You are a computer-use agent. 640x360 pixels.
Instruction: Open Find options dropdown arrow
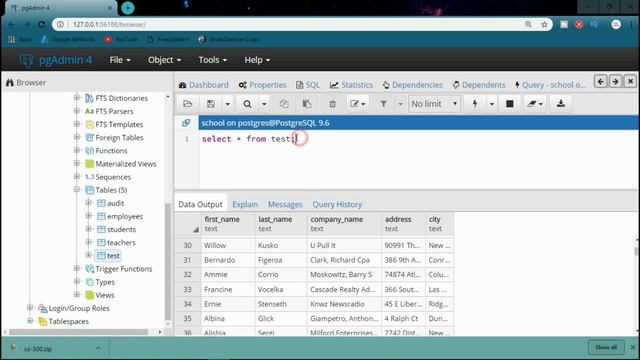[264, 104]
